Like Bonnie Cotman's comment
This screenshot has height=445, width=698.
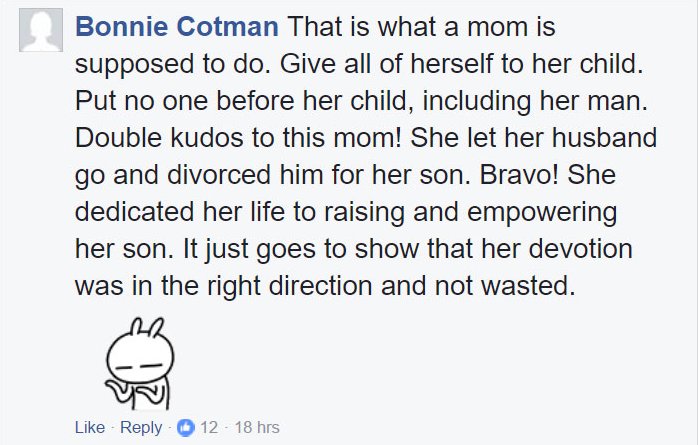90,427
